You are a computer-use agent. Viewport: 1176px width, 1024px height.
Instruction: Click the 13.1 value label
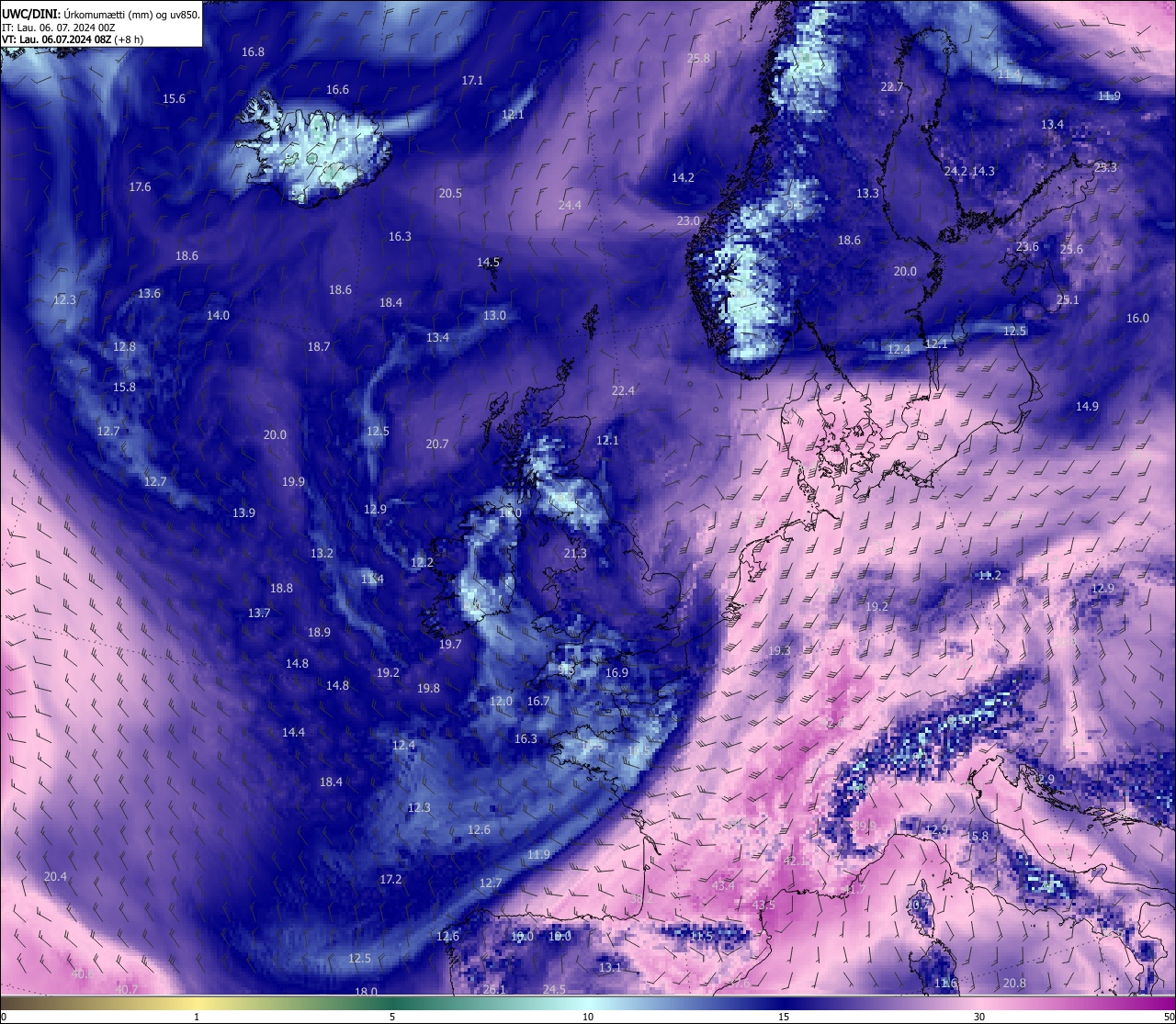click(610, 968)
